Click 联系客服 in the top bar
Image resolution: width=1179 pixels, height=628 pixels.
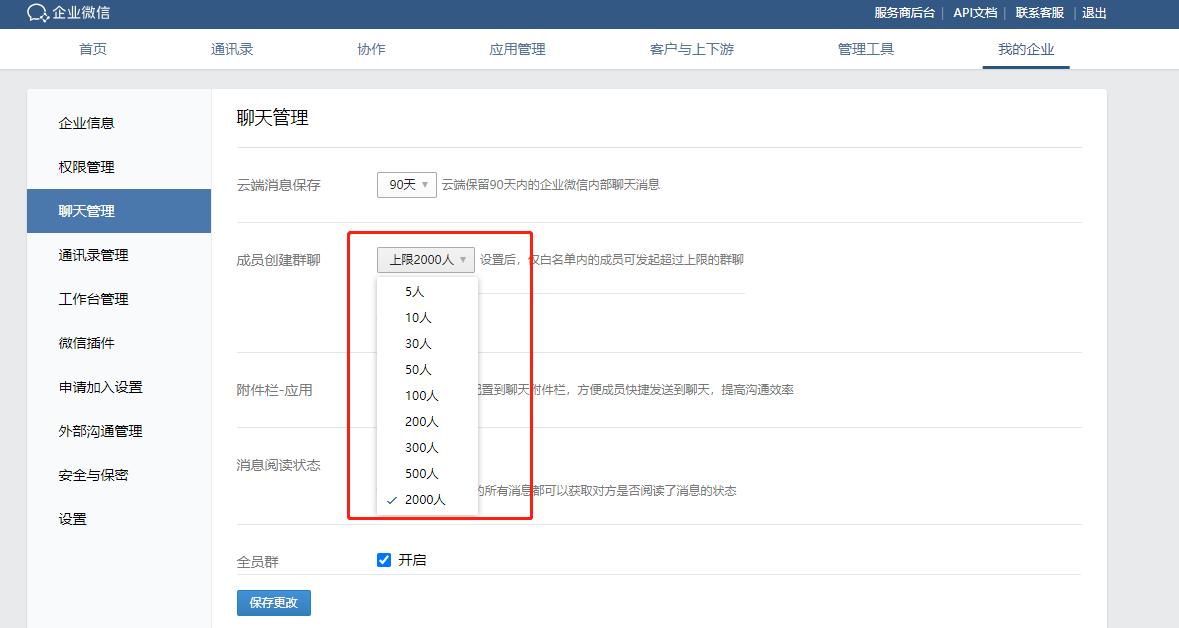[x=1040, y=13]
